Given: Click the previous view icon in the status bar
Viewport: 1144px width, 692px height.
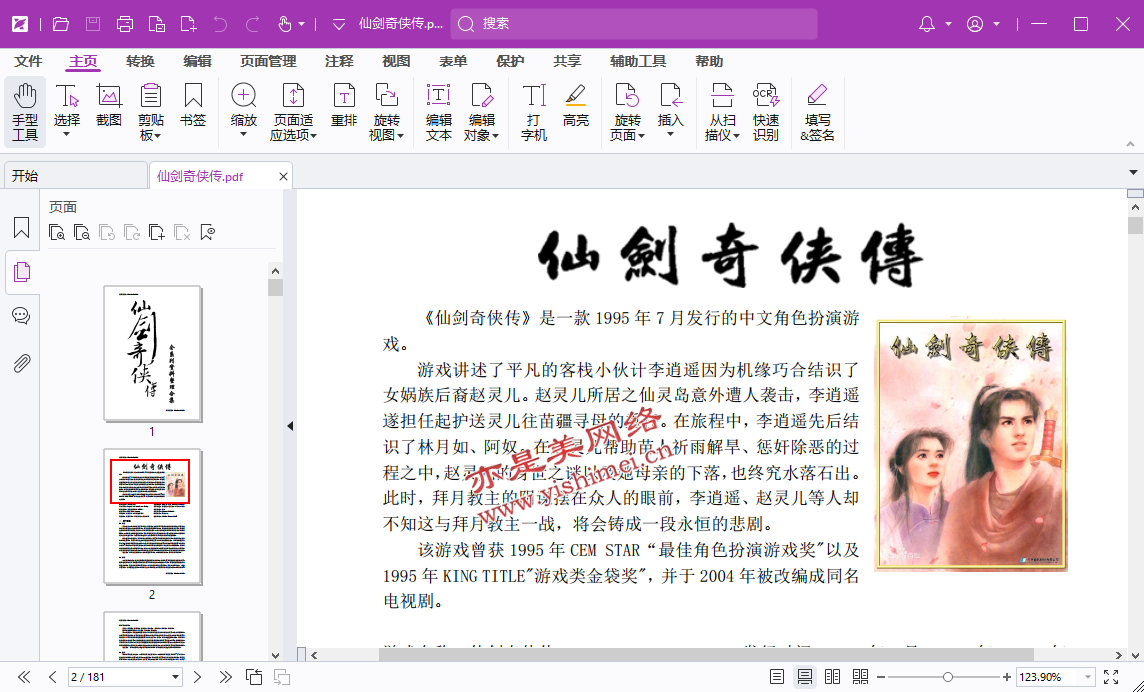Looking at the screenshot, I should point(254,677).
